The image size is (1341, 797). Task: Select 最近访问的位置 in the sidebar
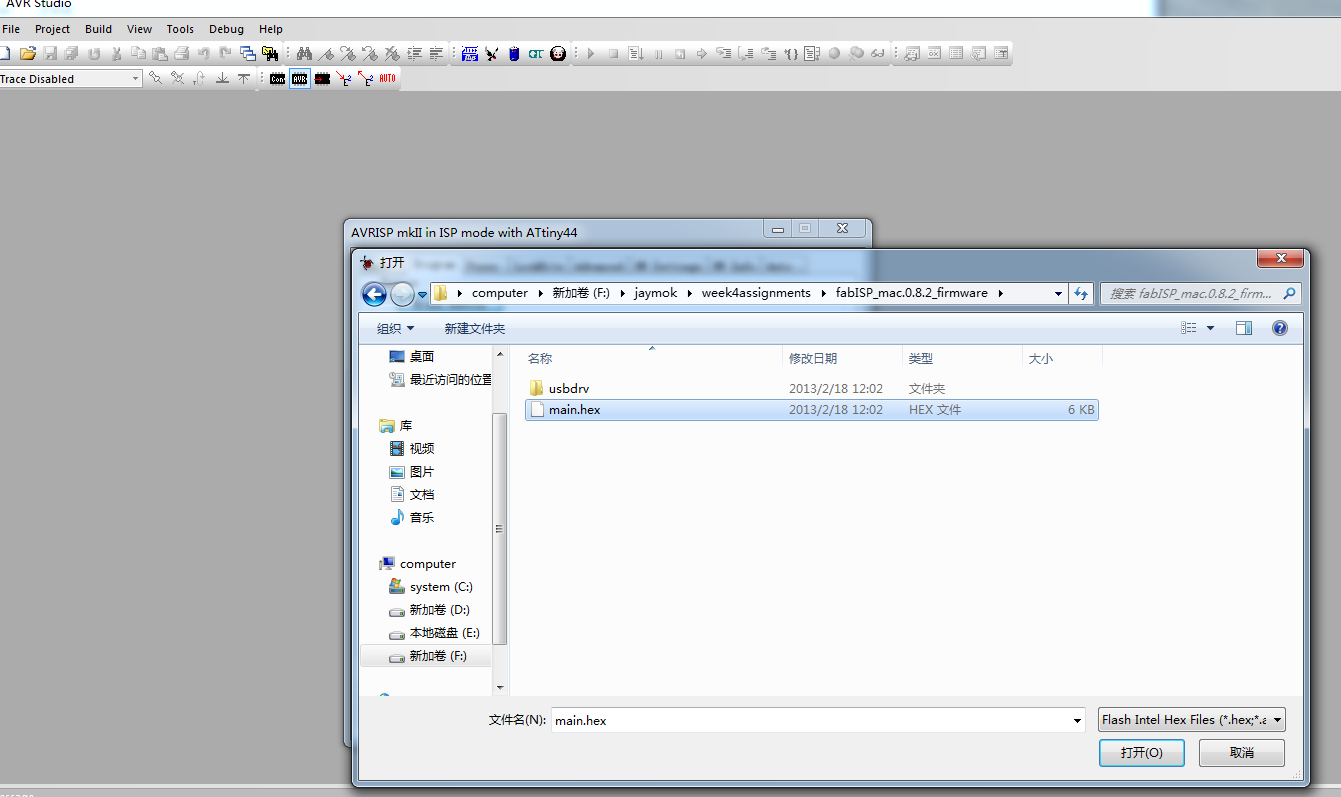point(440,380)
